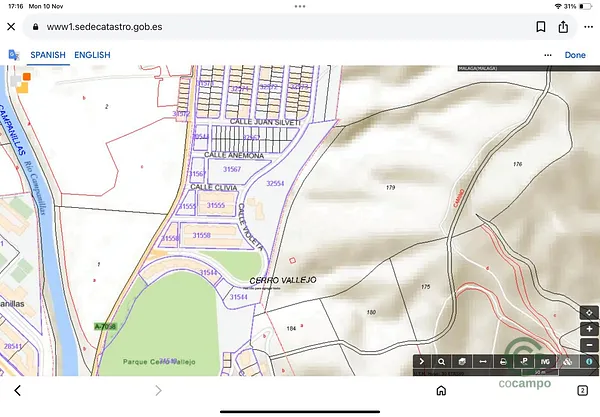600x417 pixels.
Task: Zoom out with the minus button
Action: pyautogui.click(x=589, y=345)
